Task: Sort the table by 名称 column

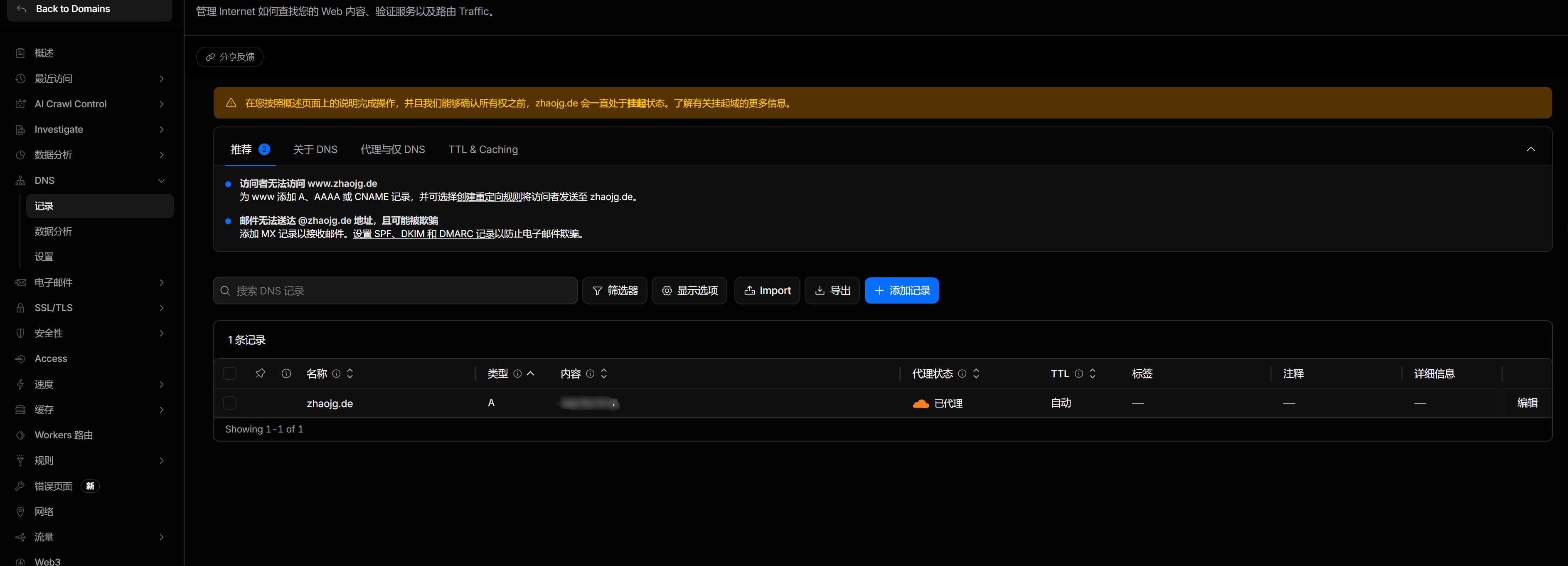Action: (x=350, y=373)
